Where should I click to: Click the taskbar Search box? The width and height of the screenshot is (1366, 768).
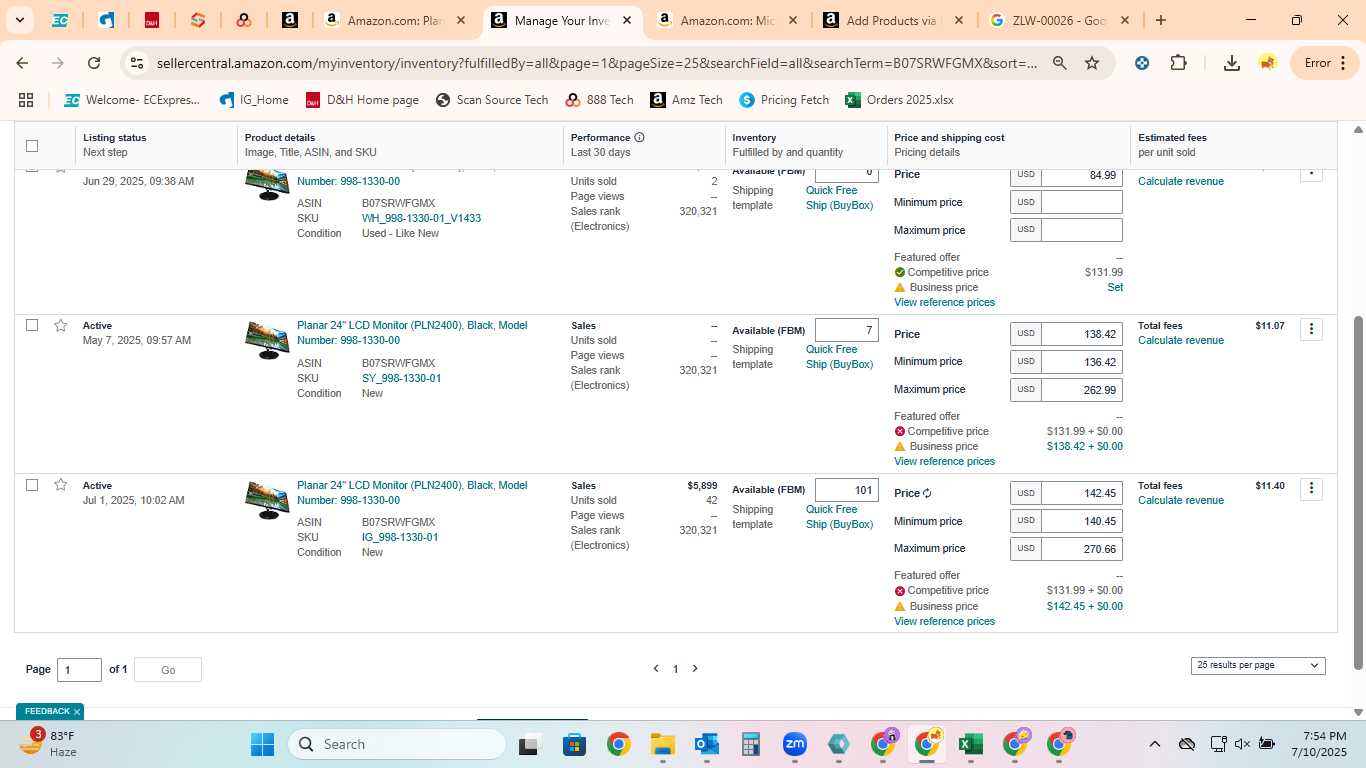click(397, 744)
